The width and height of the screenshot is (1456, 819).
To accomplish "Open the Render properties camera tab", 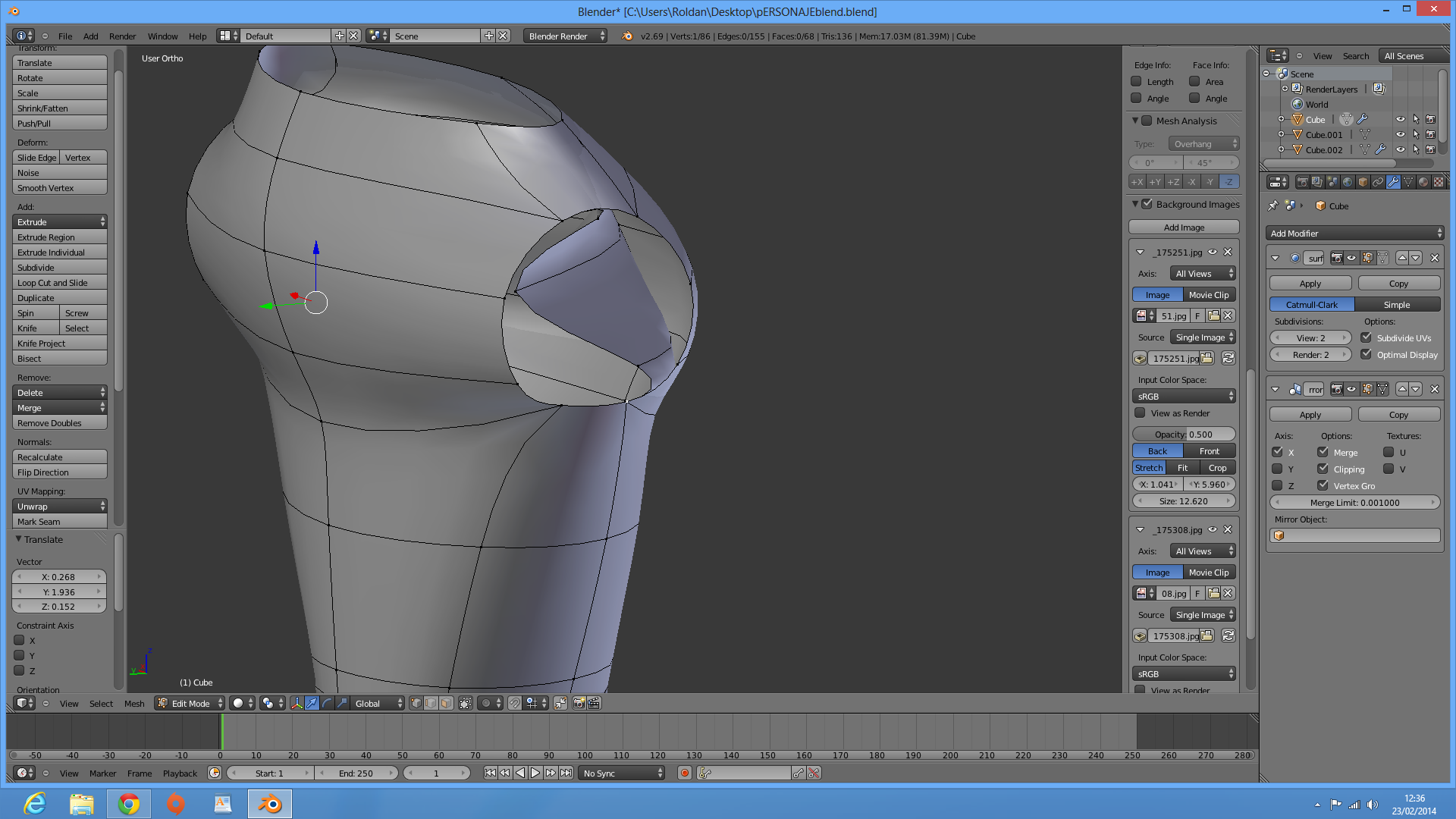I will 1302,182.
